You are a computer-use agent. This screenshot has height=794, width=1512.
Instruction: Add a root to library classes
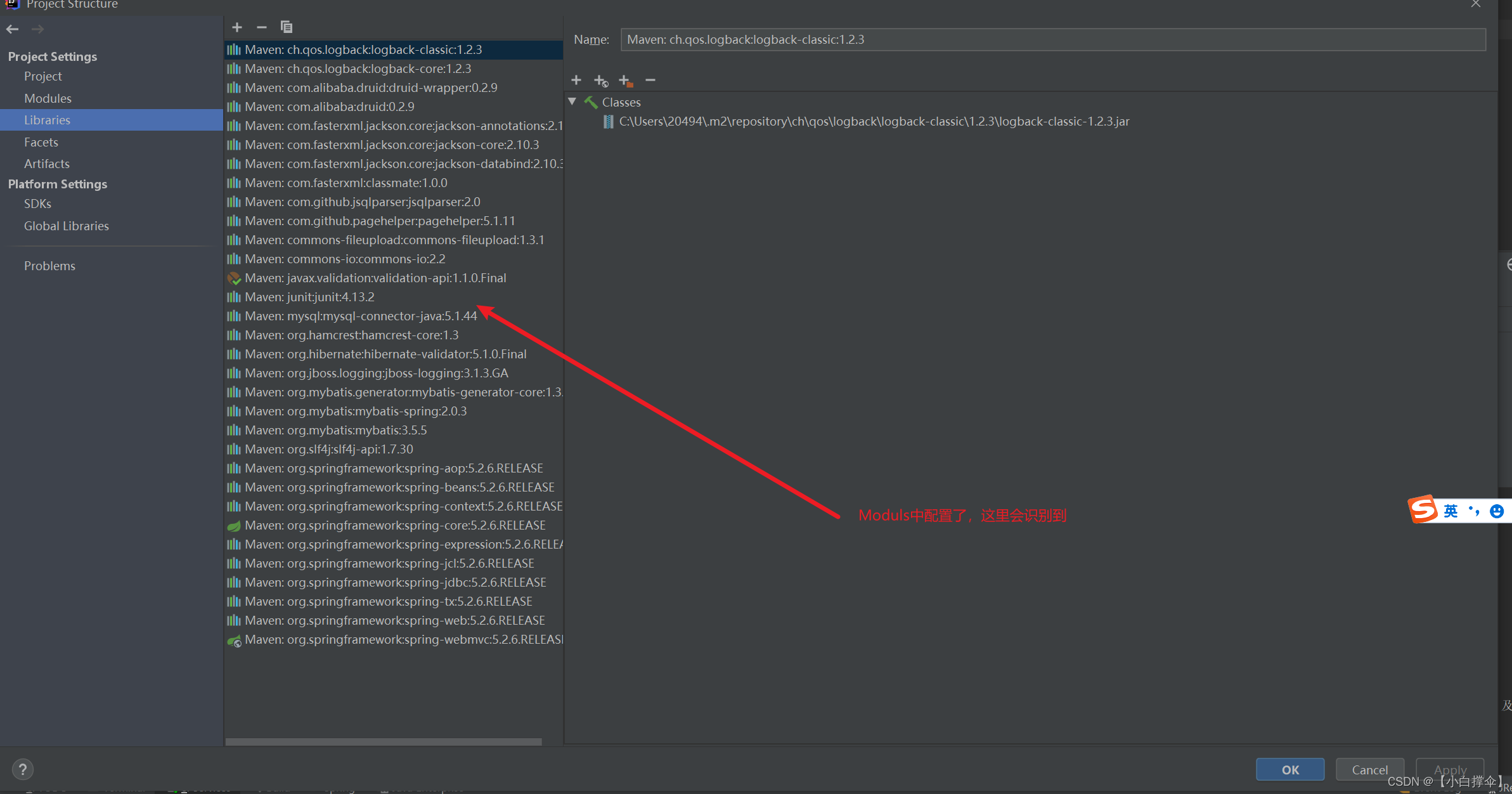point(576,81)
